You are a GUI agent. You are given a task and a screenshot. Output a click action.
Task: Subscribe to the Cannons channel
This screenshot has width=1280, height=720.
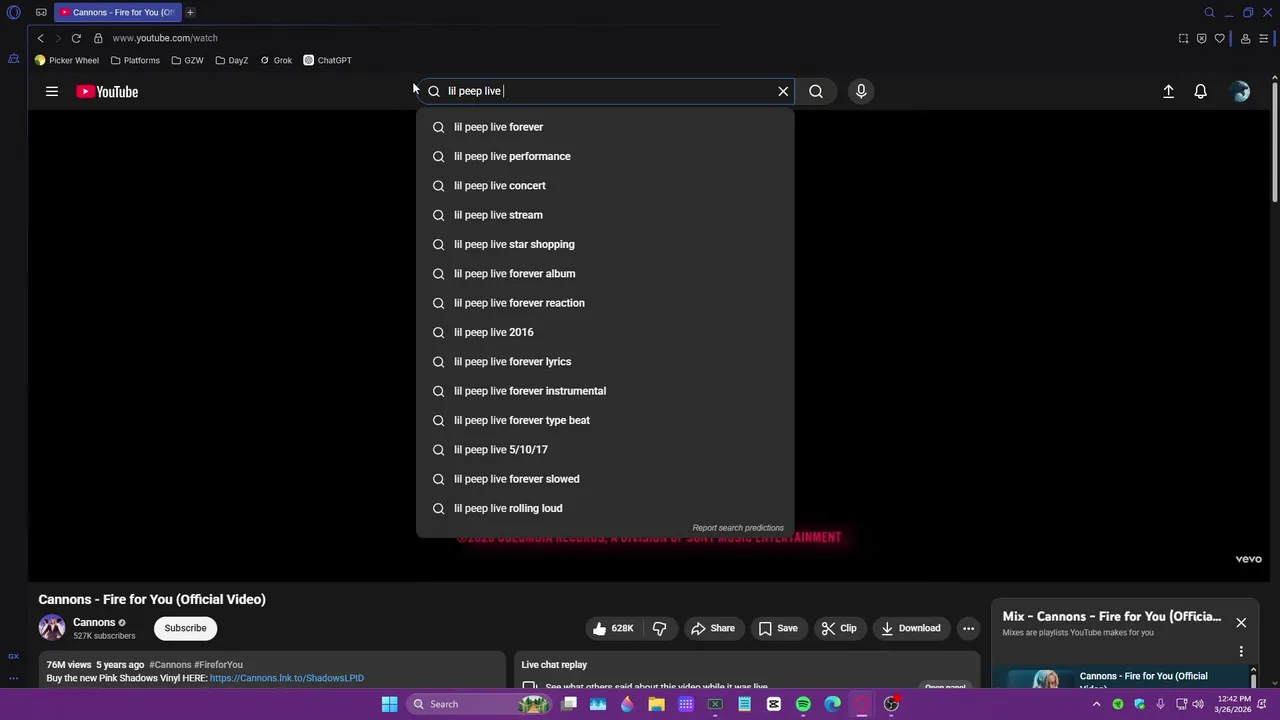185,628
